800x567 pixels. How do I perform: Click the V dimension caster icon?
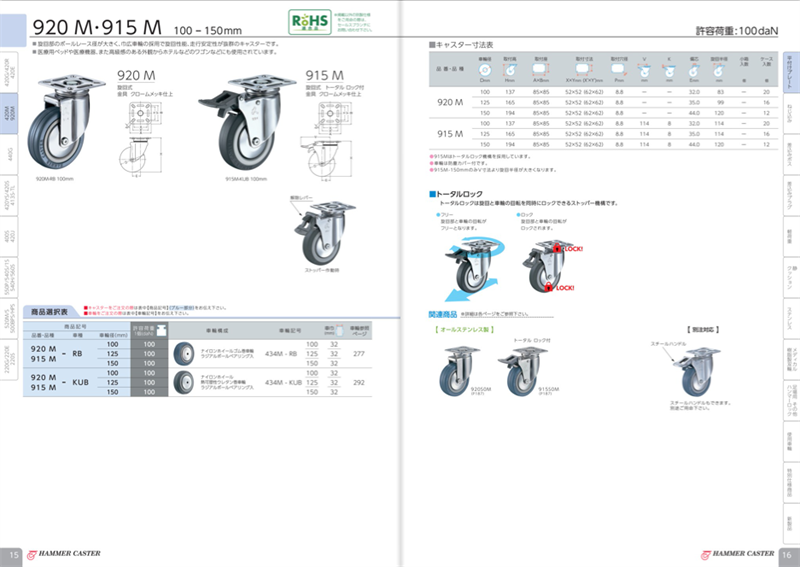click(x=644, y=71)
